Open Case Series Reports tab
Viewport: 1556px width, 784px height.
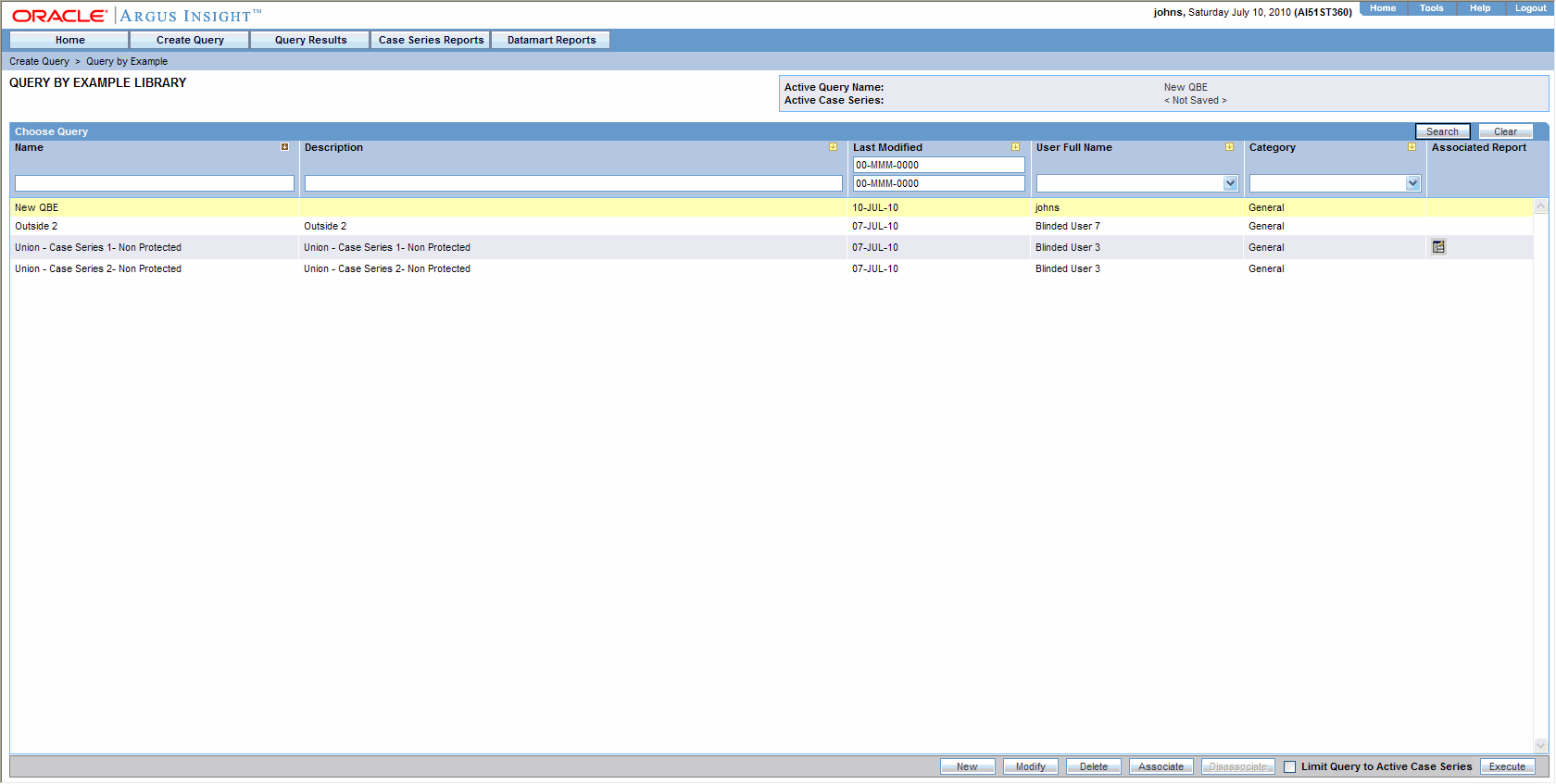click(x=431, y=40)
